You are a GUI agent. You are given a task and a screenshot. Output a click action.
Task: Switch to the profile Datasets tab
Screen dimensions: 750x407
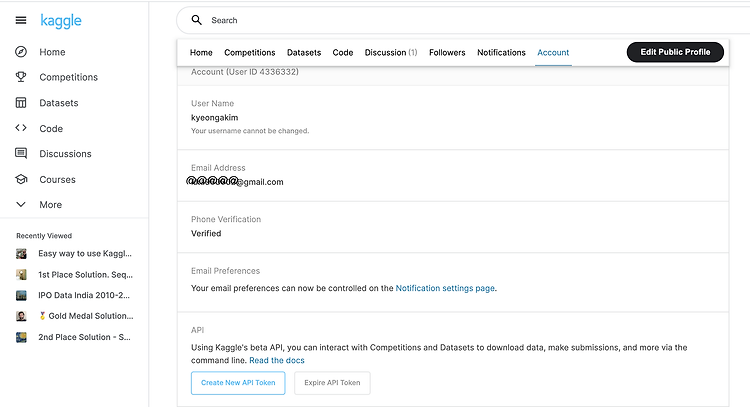click(304, 53)
